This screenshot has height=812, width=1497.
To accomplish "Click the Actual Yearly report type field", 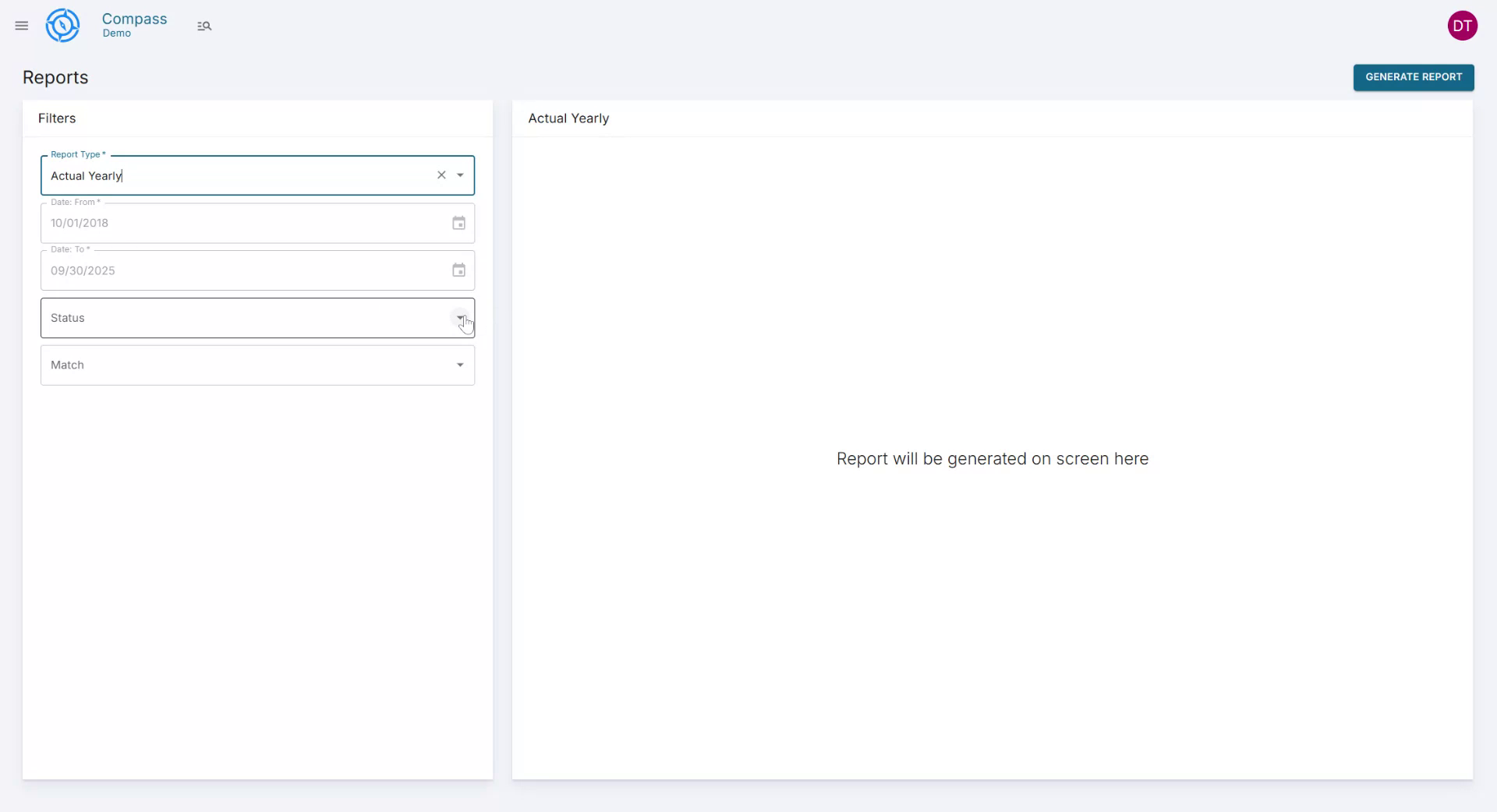I will point(234,175).
